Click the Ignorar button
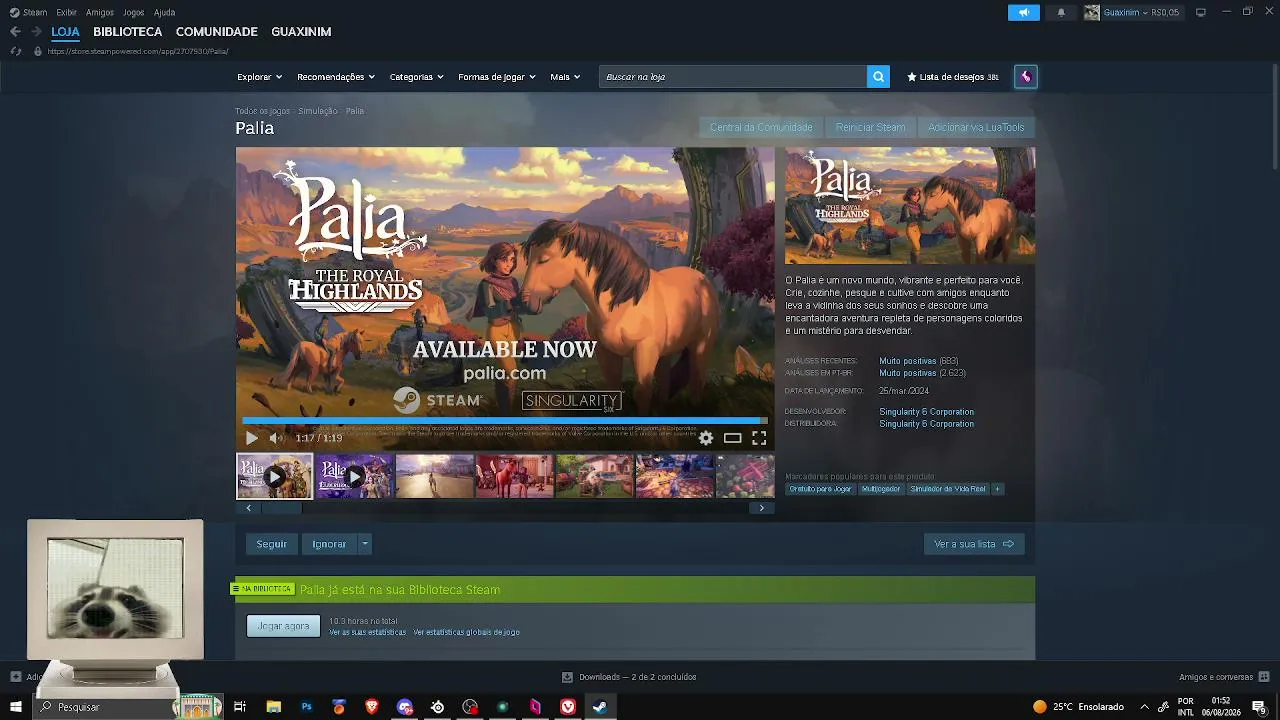Viewport: 1280px width, 720px height. [x=329, y=544]
